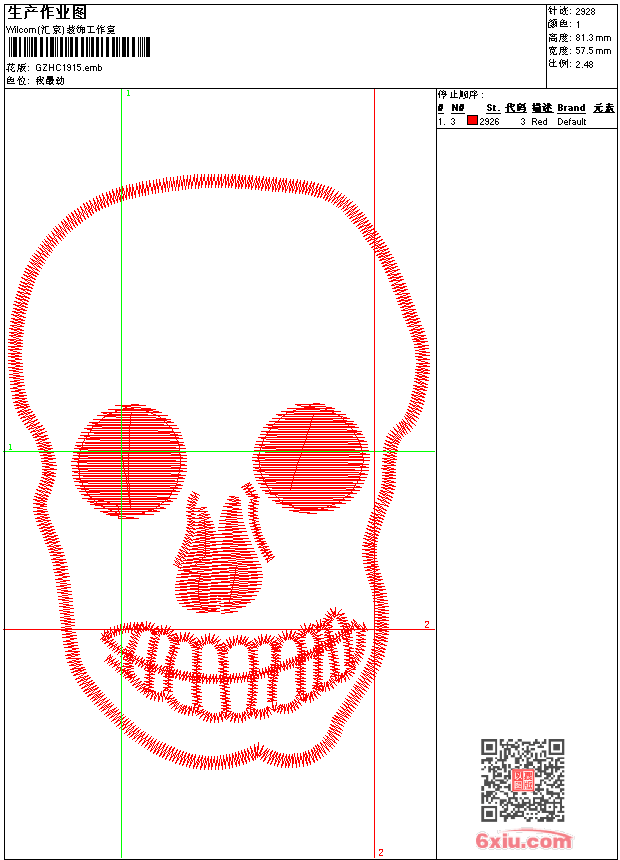Viewport: 620px width, 860px height.
Task: Click the 描述 column header
Action: [x=541, y=108]
